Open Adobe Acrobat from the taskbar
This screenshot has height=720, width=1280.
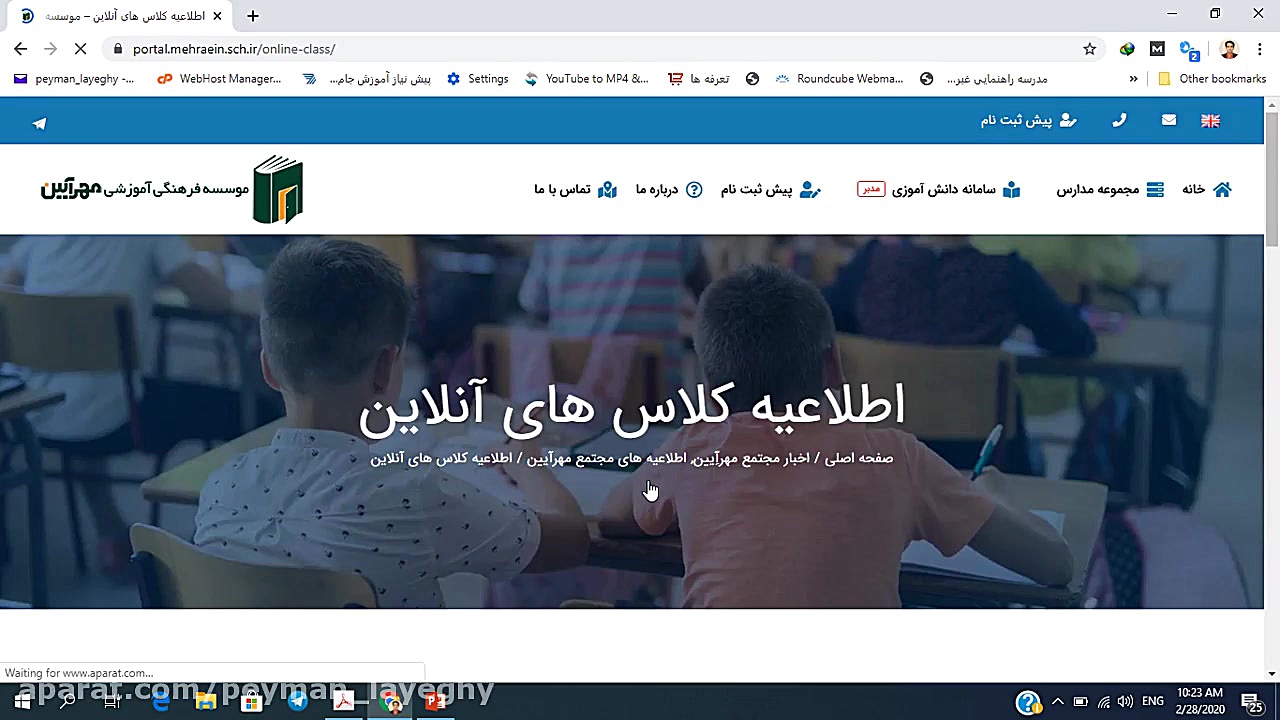coord(343,700)
